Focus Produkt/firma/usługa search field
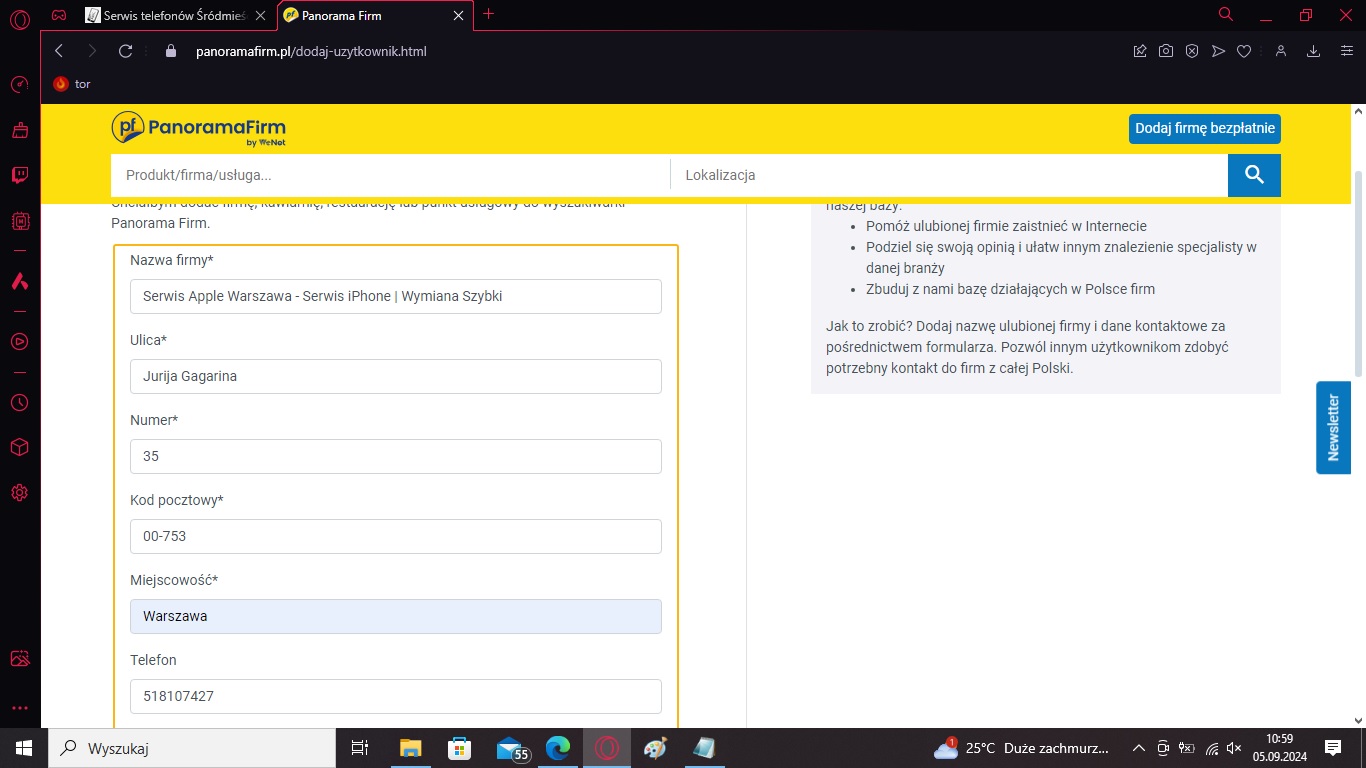 tap(390, 175)
